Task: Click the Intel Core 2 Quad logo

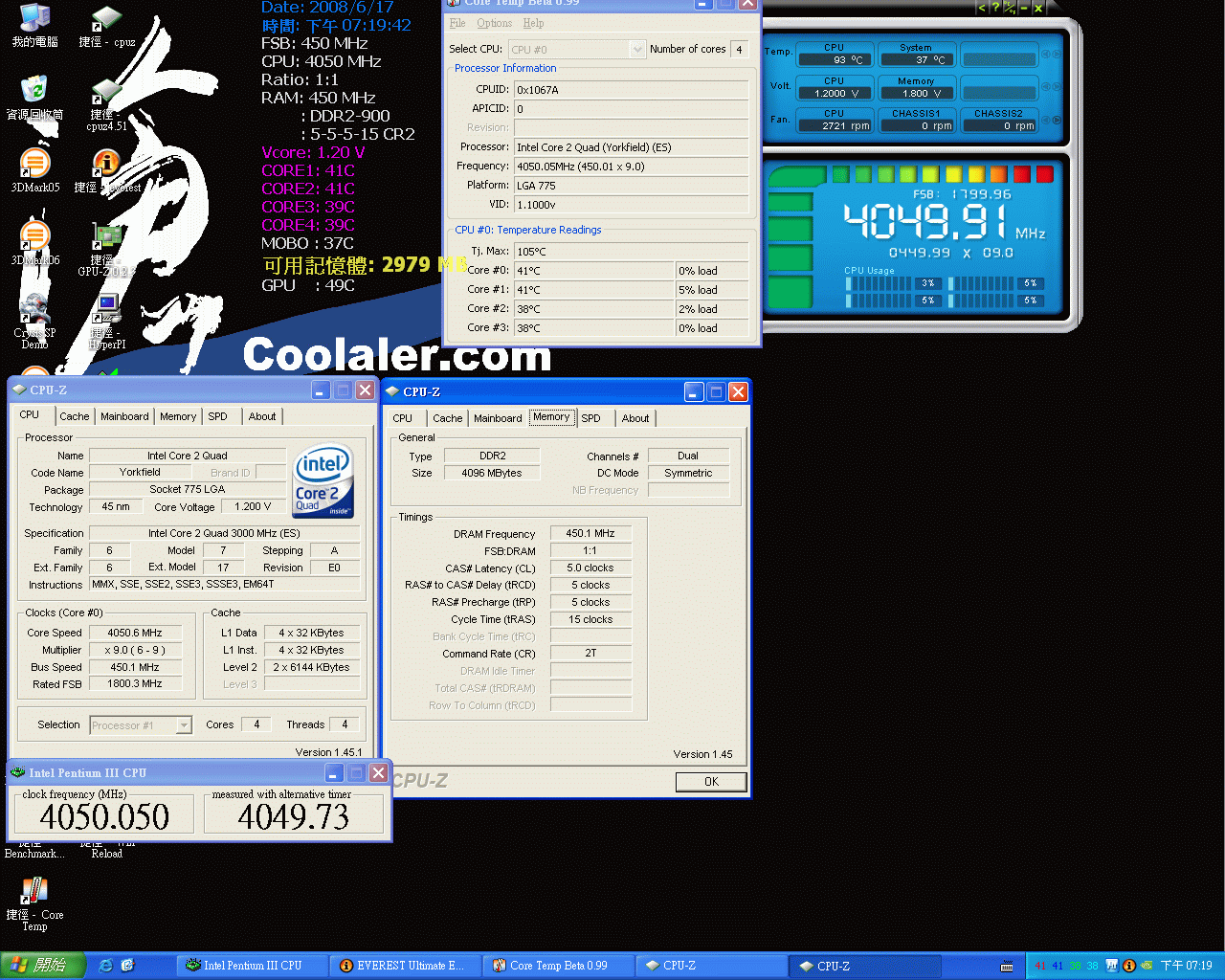Action: pyautogui.click(x=323, y=480)
